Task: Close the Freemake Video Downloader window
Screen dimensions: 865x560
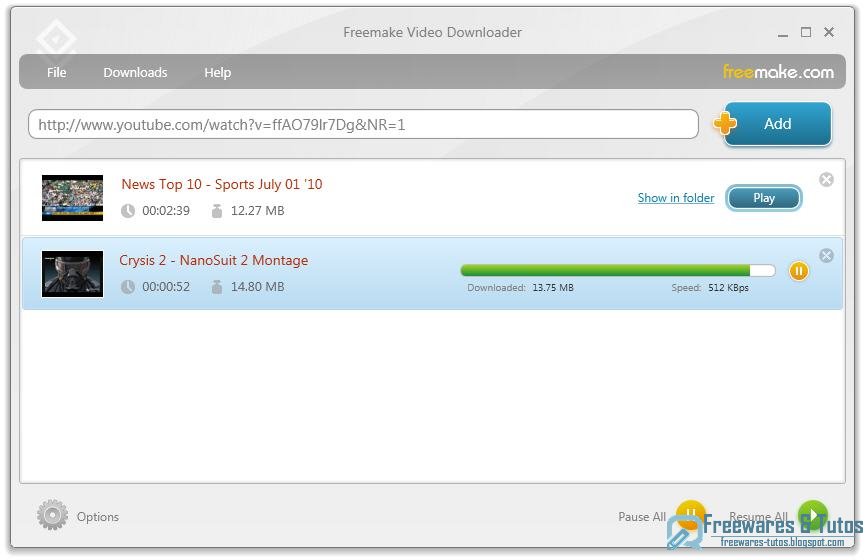Action: (829, 32)
